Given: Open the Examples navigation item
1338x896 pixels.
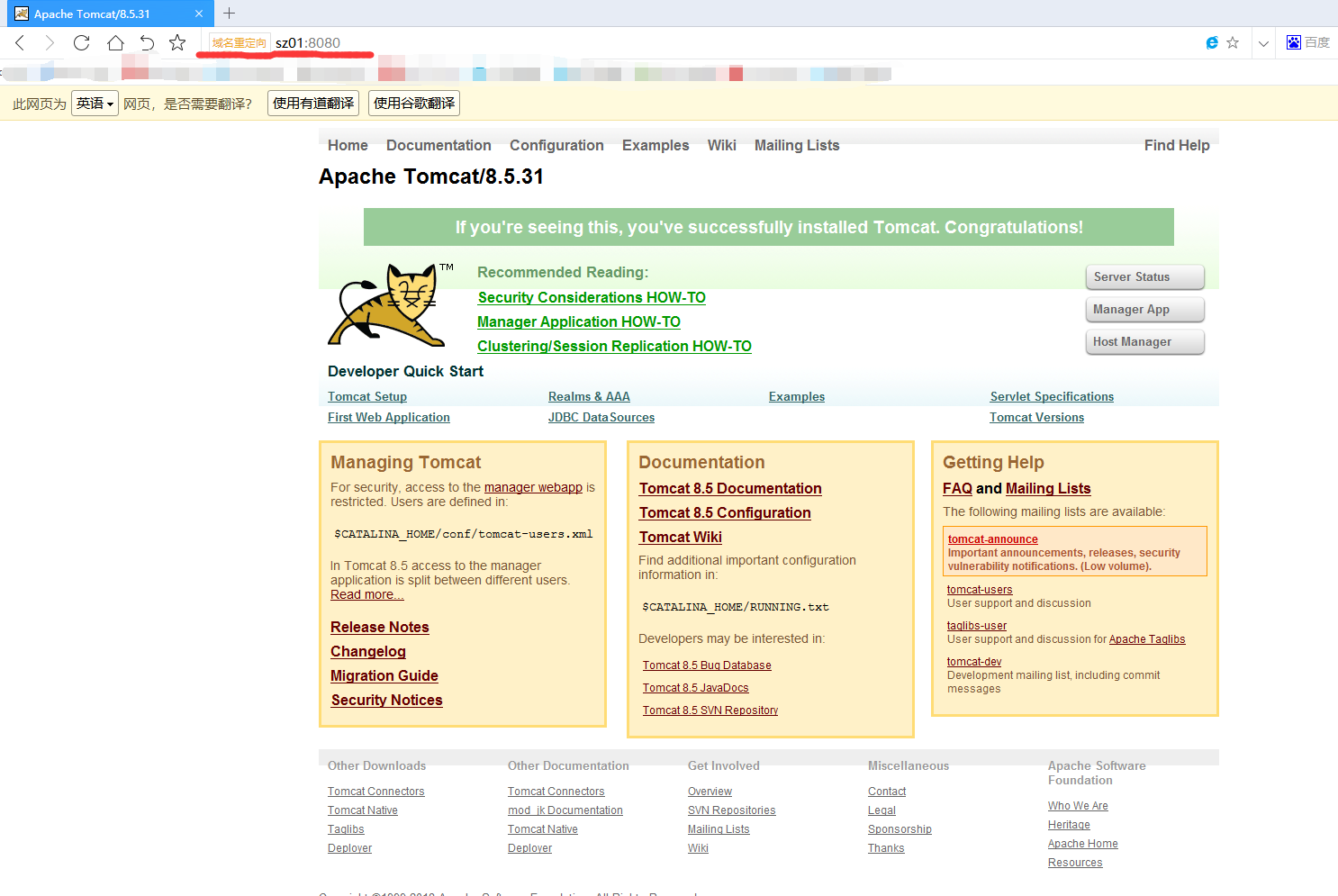Looking at the screenshot, I should [655, 145].
